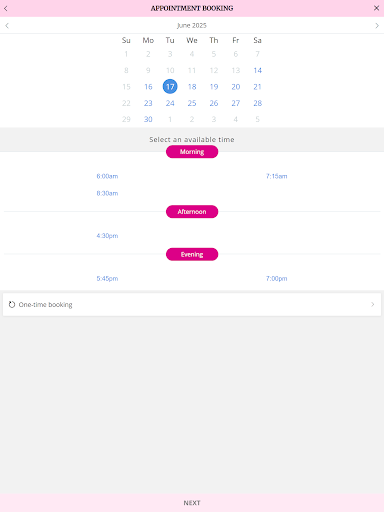Choose the 7:15am time slot
This screenshot has width=384, height=512.
[277, 176]
